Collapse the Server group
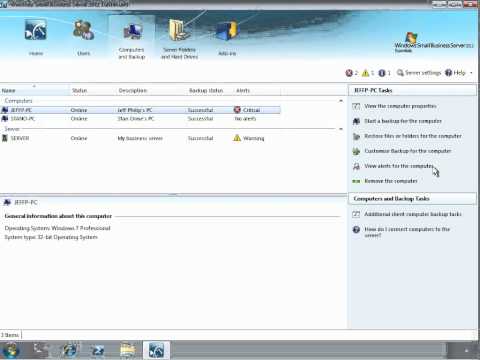480x360 pixels. pos(341,129)
